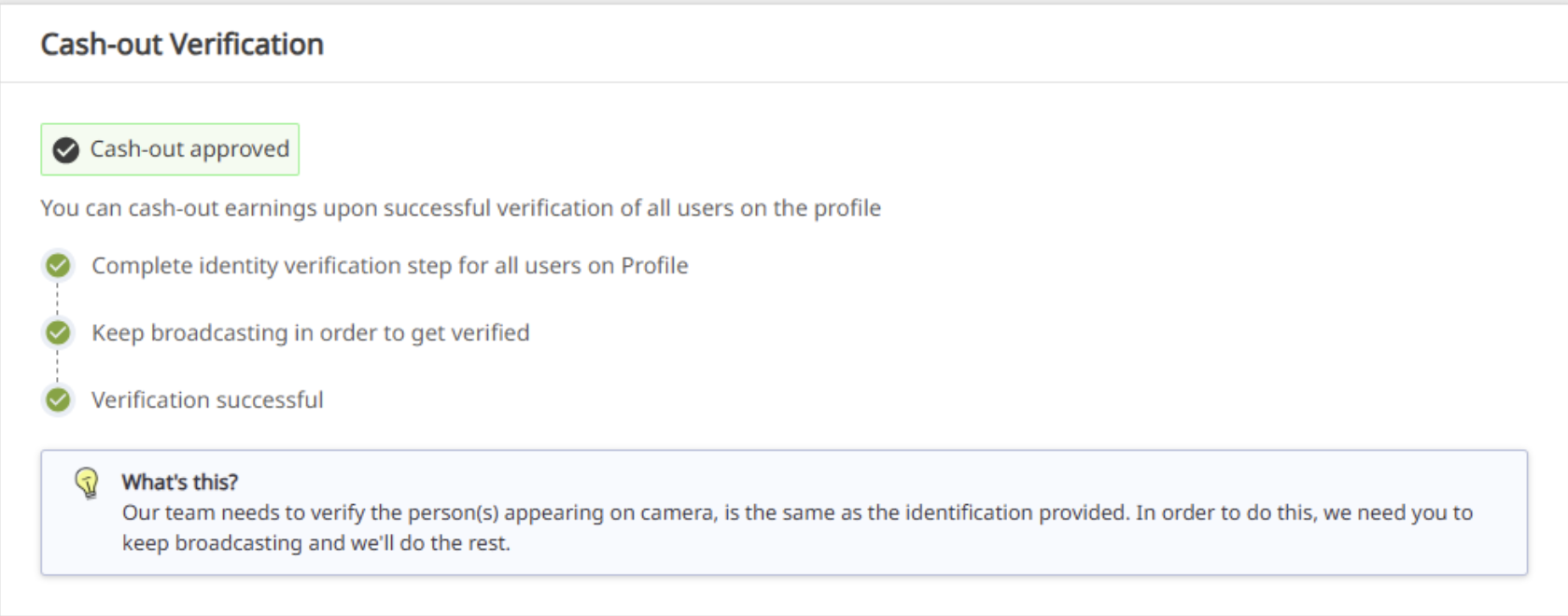This screenshot has height=616, width=1568.
Task: Click the lightbulb icon in info box
Action: tap(87, 483)
